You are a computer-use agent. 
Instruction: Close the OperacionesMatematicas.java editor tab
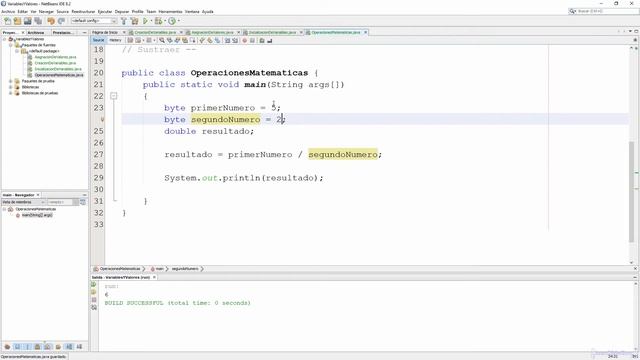(x=366, y=32)
